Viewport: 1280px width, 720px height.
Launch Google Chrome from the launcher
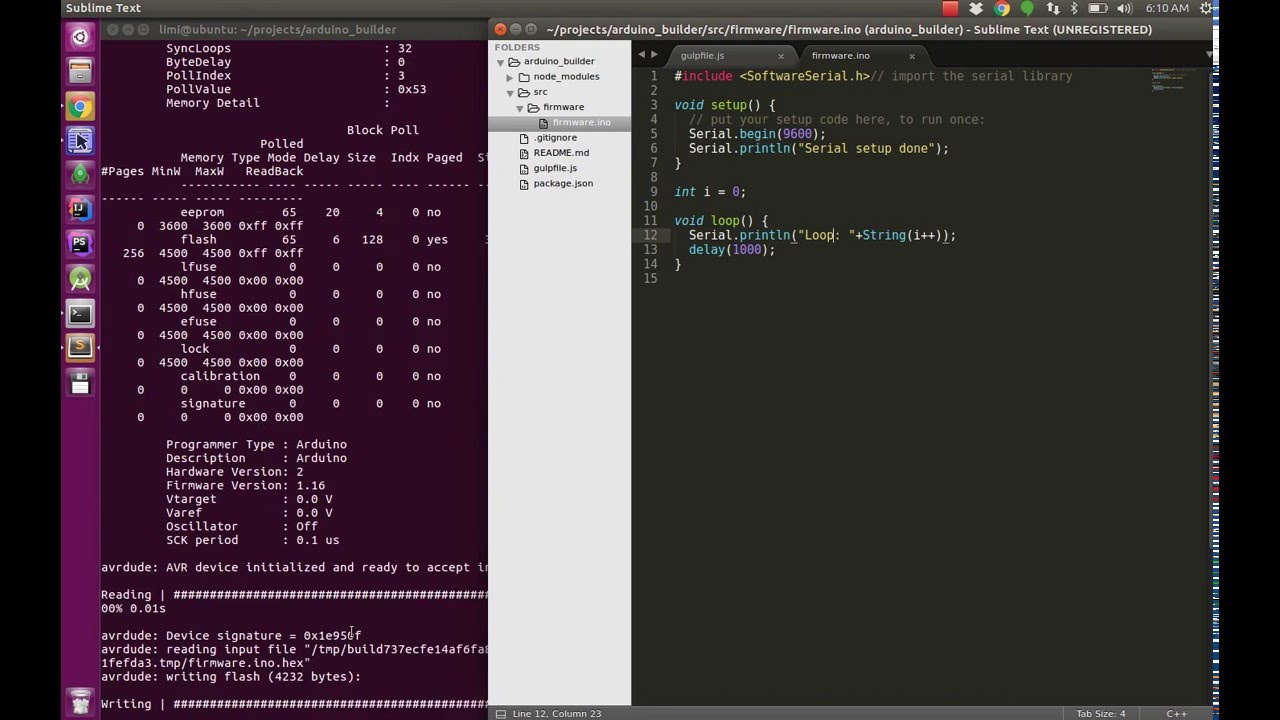coord(81,107)
